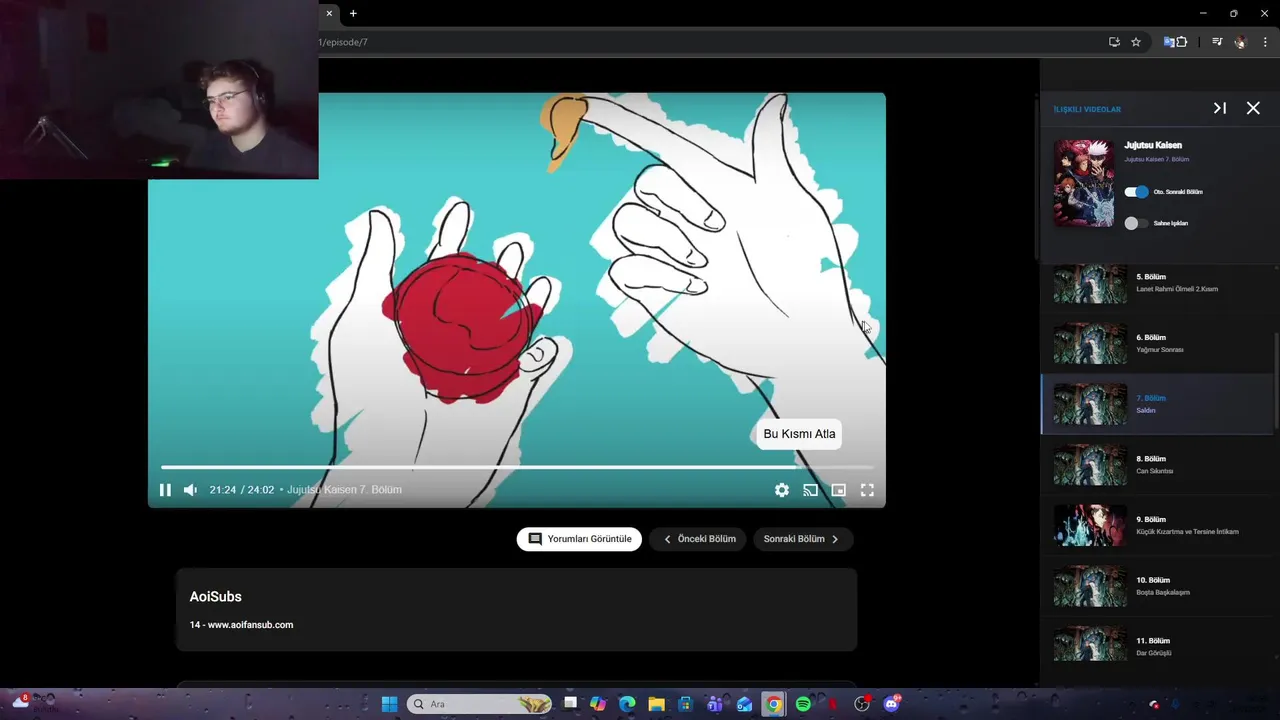Click the episode list scrollbar
The image size is (1280, 720).
click(x=1277, y=382)
